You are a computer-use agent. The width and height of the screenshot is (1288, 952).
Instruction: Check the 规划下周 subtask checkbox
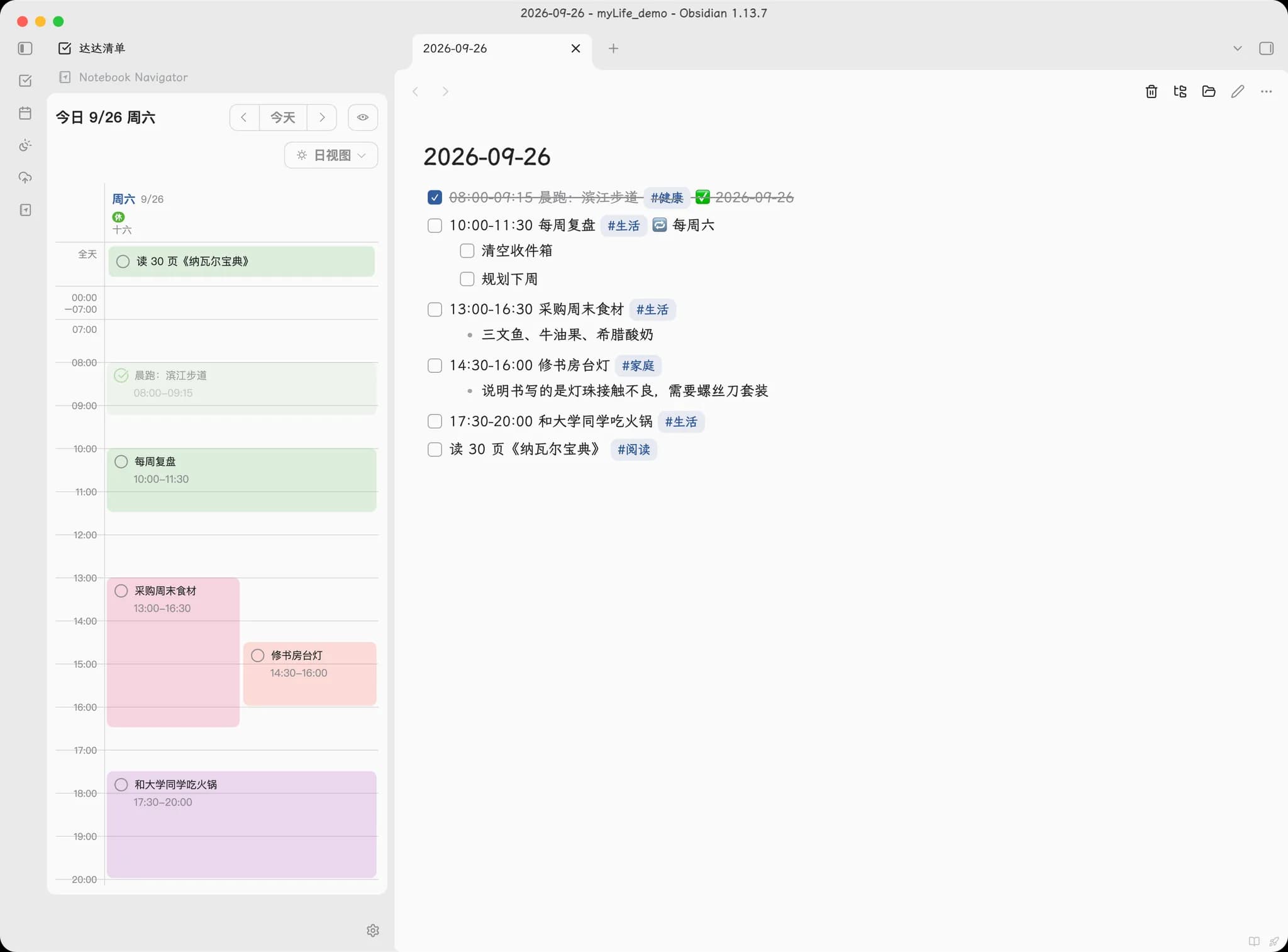point(467,279)
